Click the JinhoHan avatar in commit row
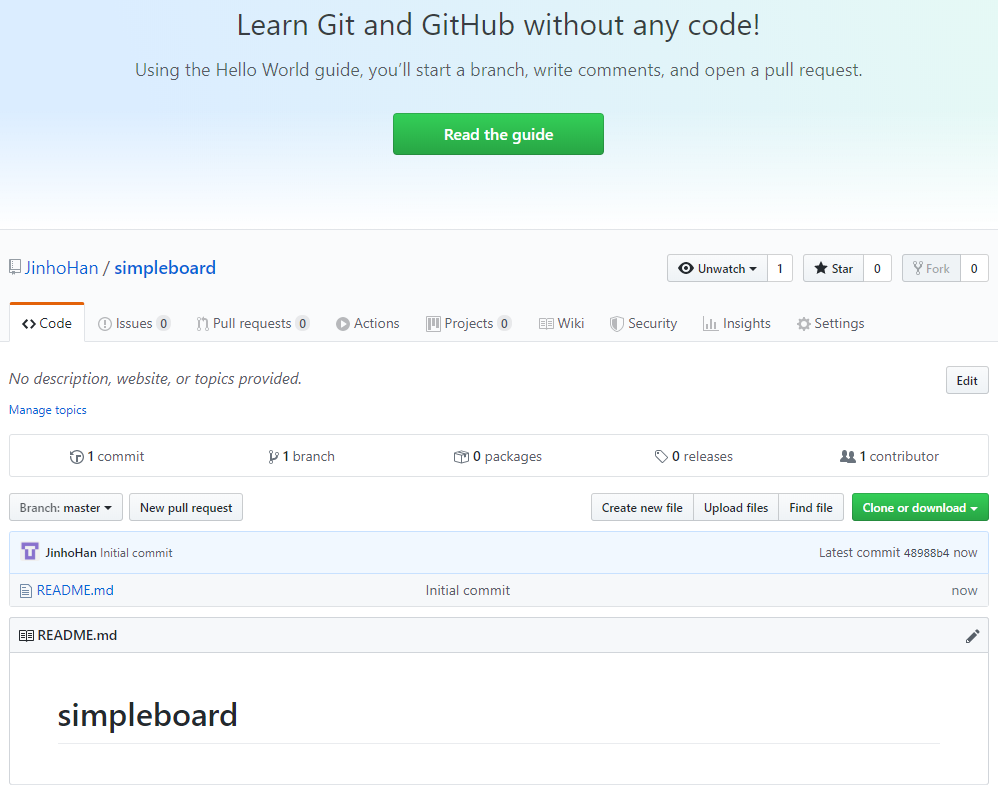The height and width of the screenshot is (791, 998). click(x=30, y=552)
